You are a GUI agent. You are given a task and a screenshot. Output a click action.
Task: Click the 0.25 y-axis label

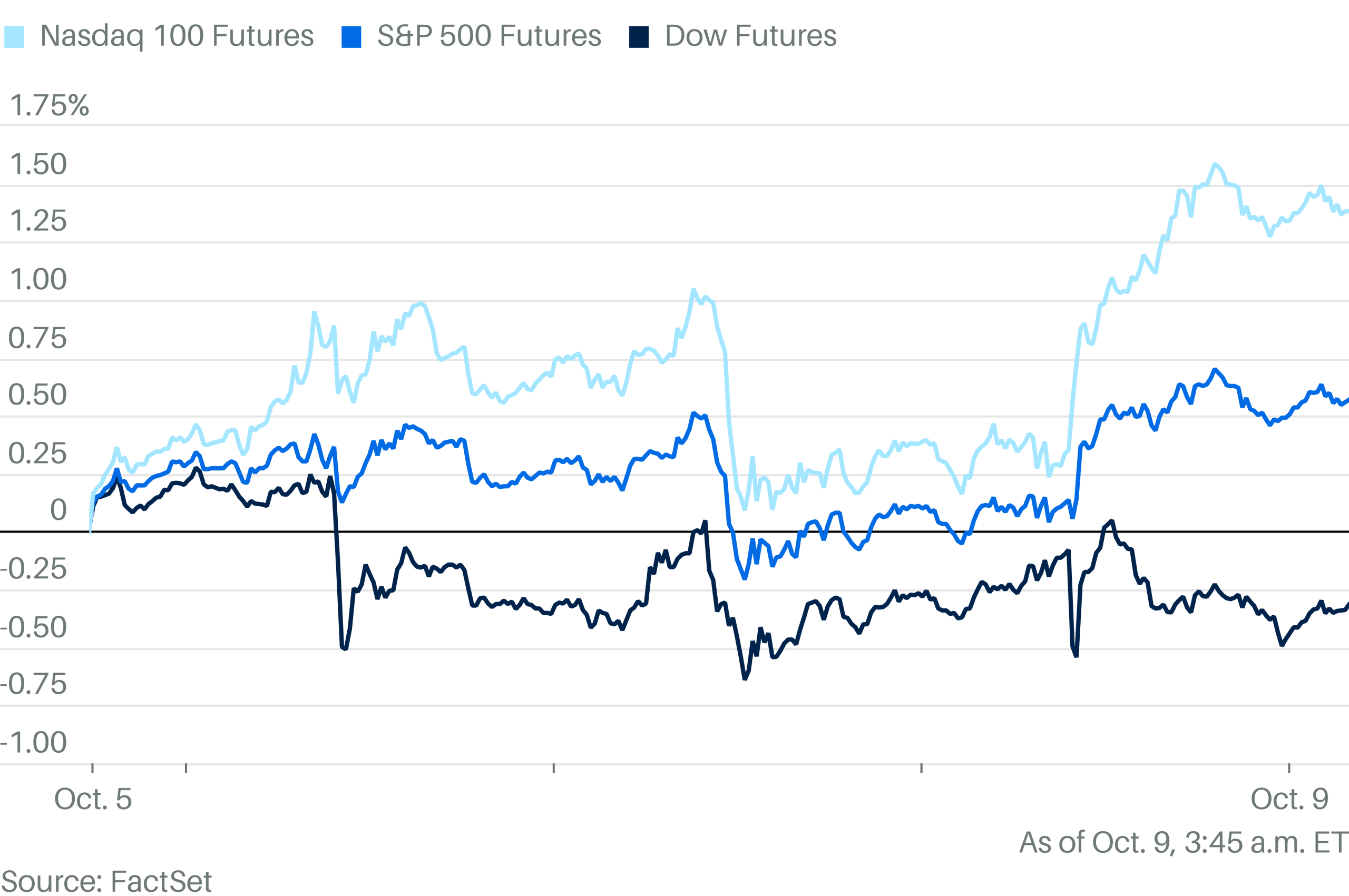pos(38,454)
